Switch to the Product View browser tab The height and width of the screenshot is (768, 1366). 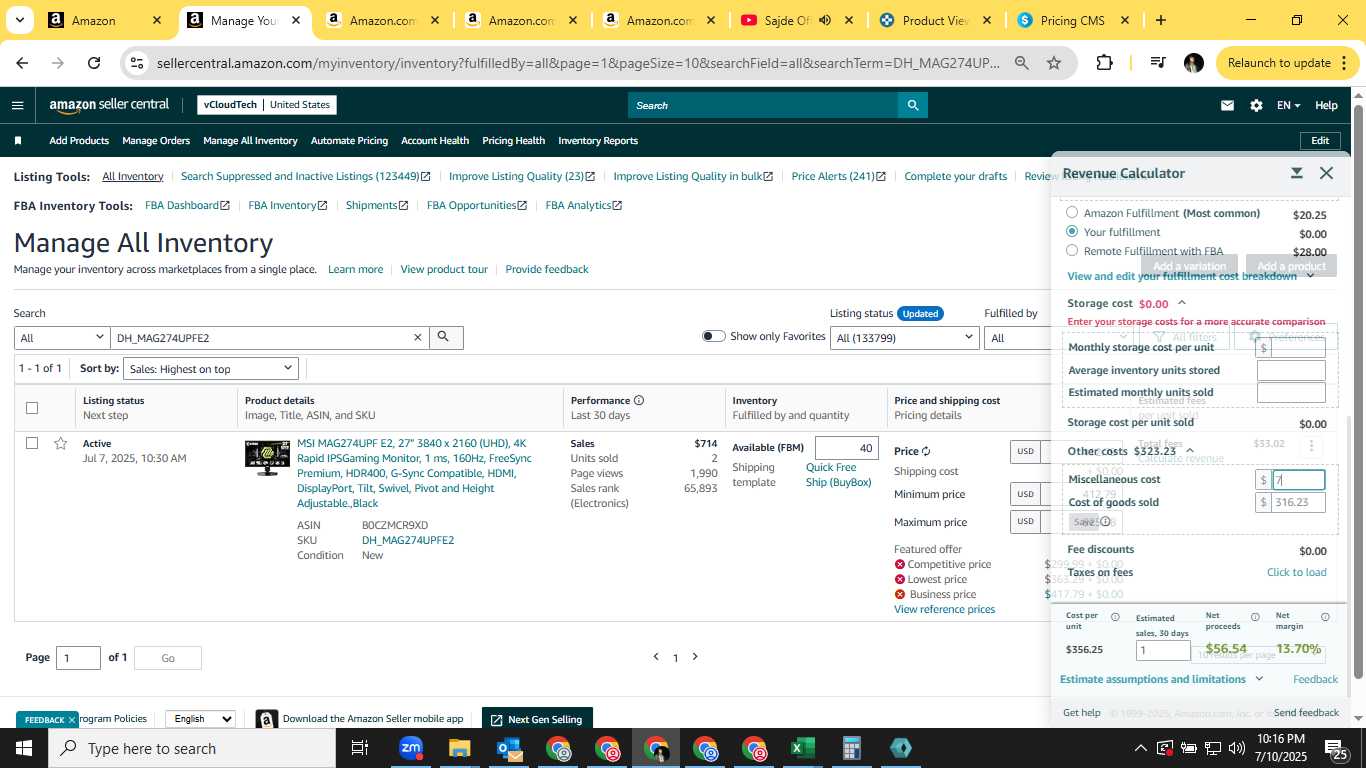pos(934,20)
